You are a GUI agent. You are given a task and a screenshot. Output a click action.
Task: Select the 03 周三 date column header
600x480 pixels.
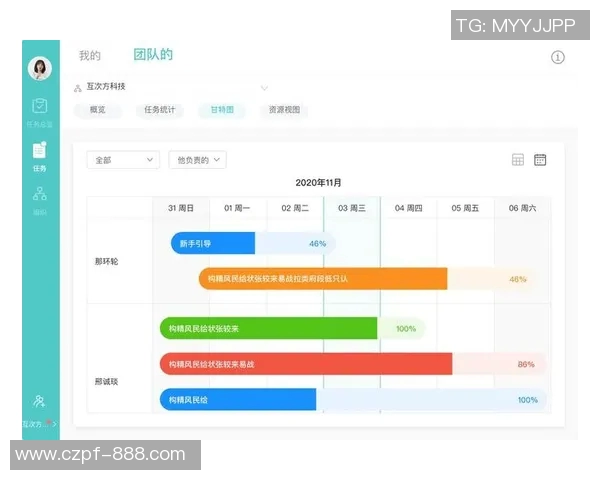[x=351, y=208]
